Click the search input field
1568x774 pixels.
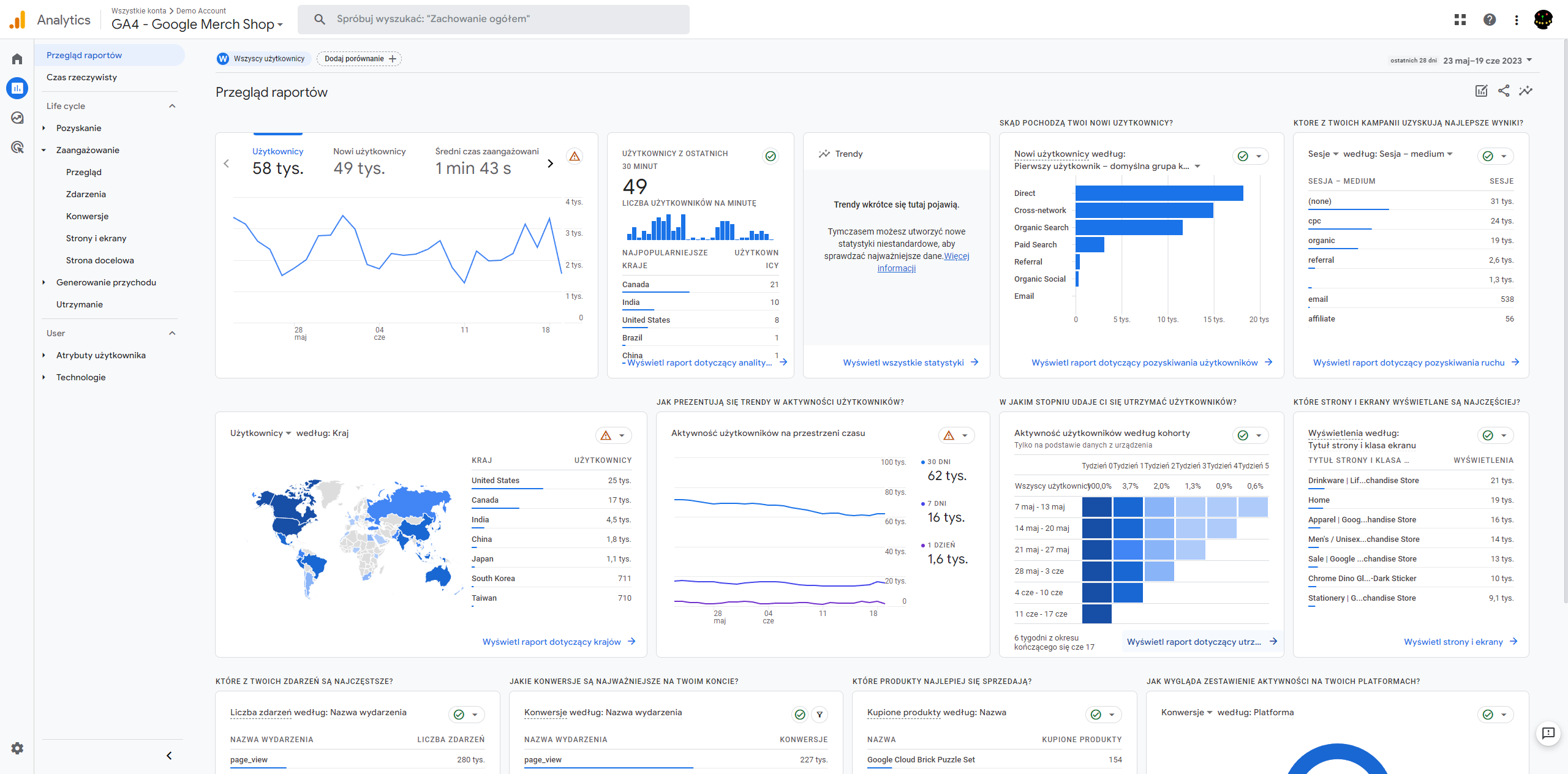point(493,19)
